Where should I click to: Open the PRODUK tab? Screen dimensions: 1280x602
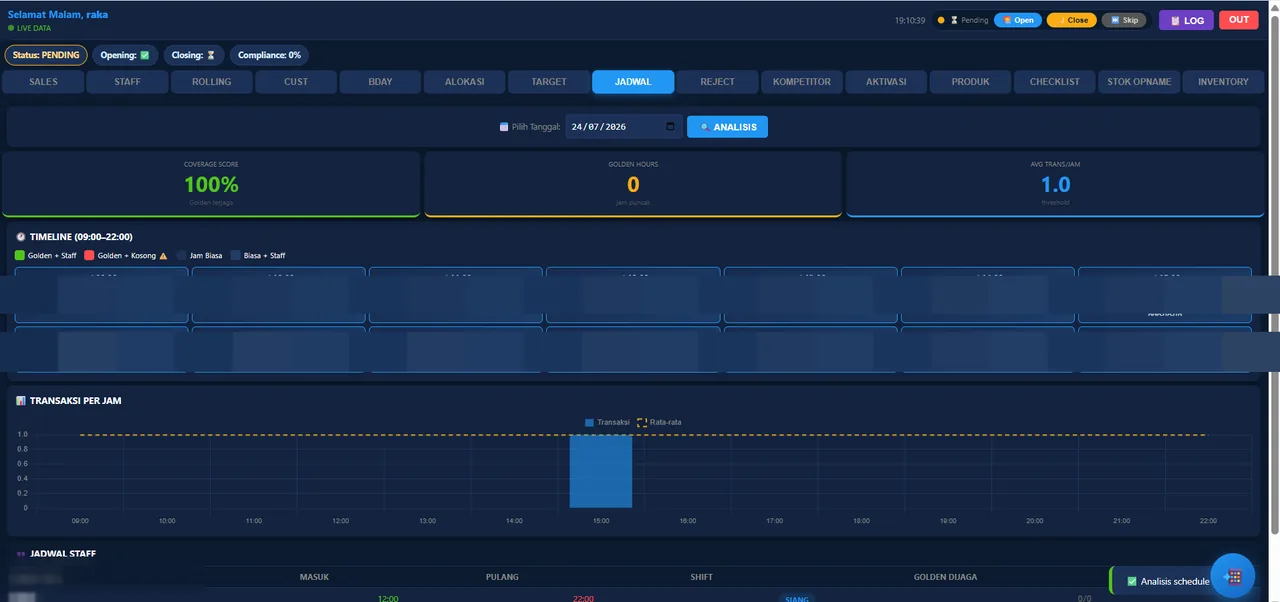pos(970,82)
